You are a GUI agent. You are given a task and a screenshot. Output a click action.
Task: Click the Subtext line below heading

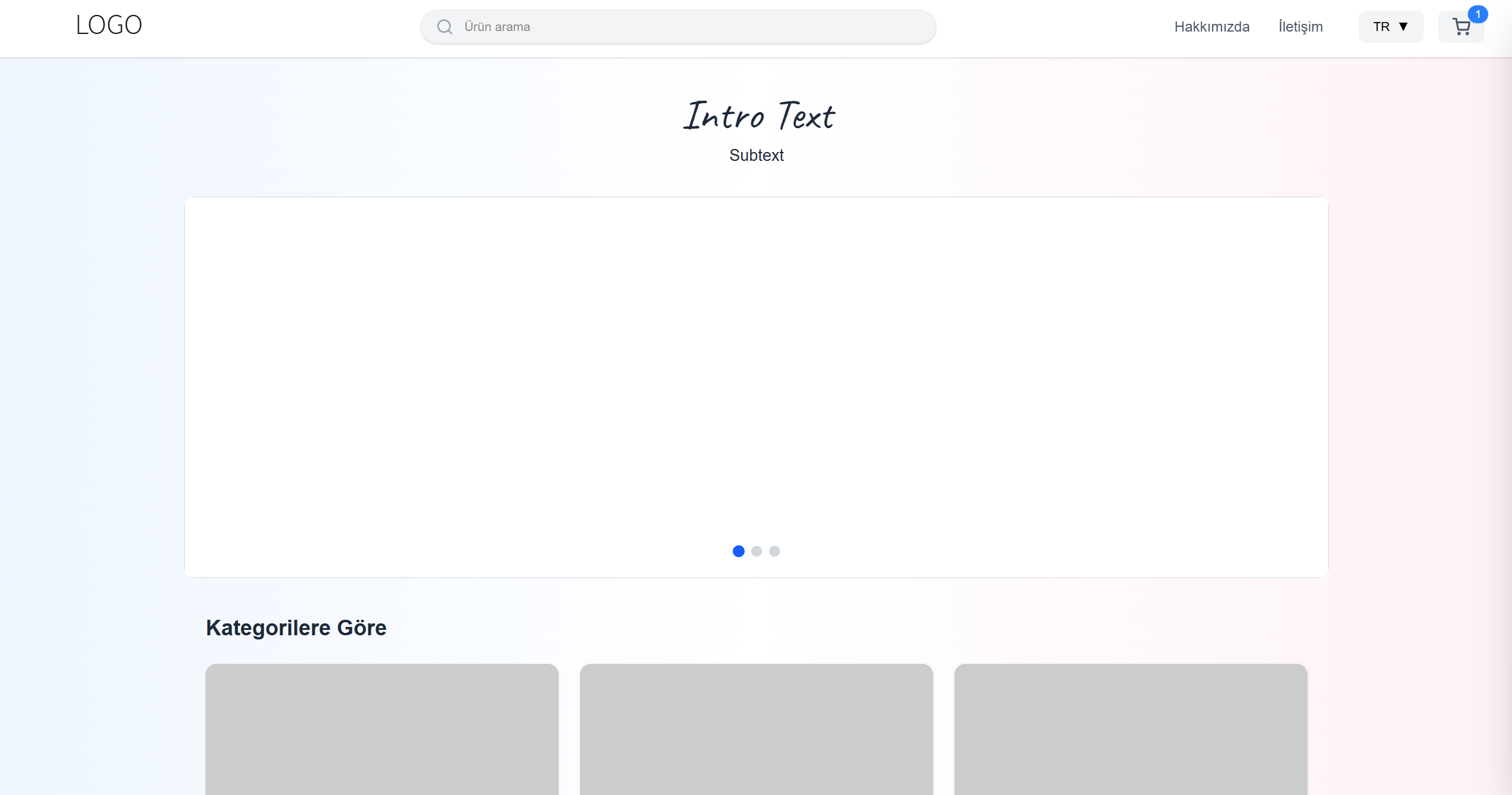[756, 155]
